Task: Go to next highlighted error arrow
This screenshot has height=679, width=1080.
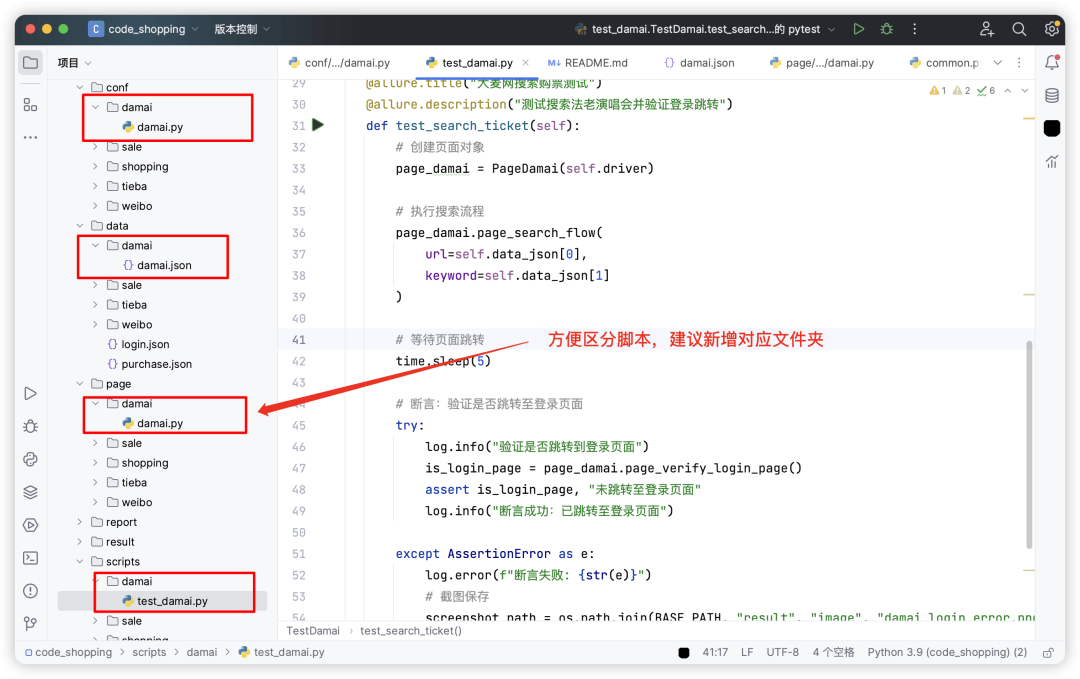Action: tap(1025, 90)
